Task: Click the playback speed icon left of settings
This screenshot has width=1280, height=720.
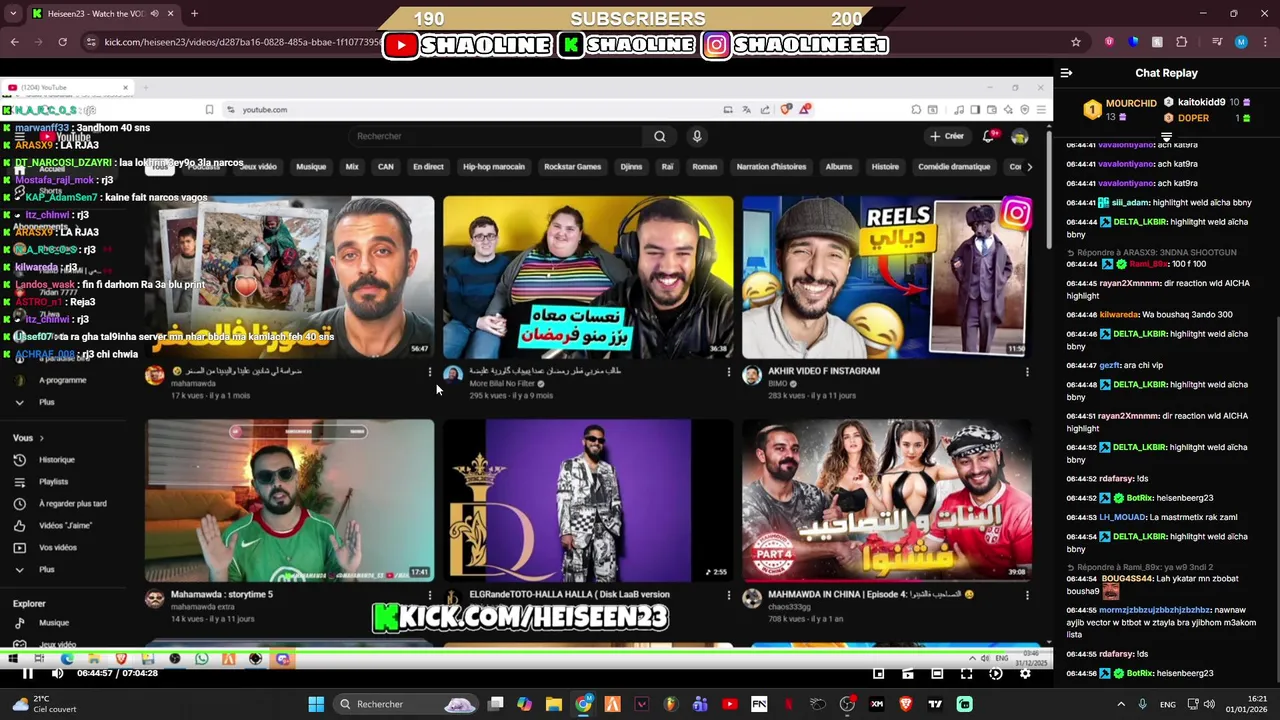Action: click(995, 673)
